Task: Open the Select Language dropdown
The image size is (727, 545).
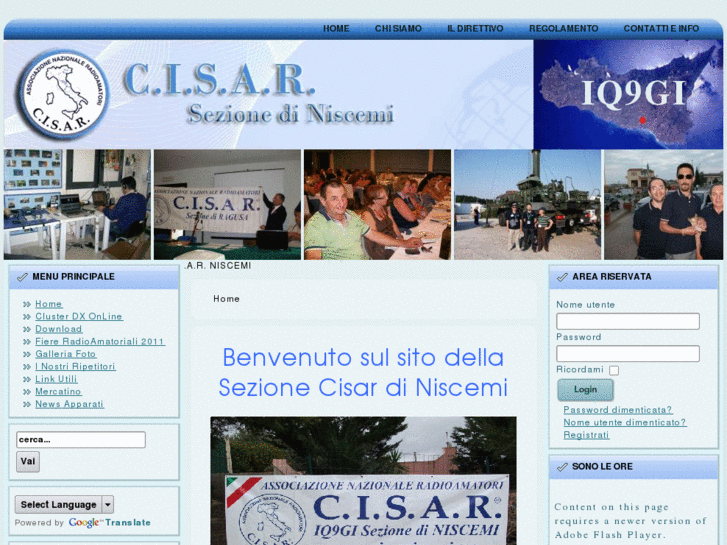Action: point(64,505)
